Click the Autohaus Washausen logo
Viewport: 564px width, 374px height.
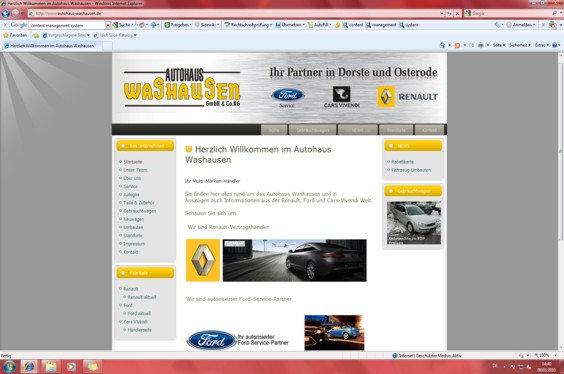(182, 88)
